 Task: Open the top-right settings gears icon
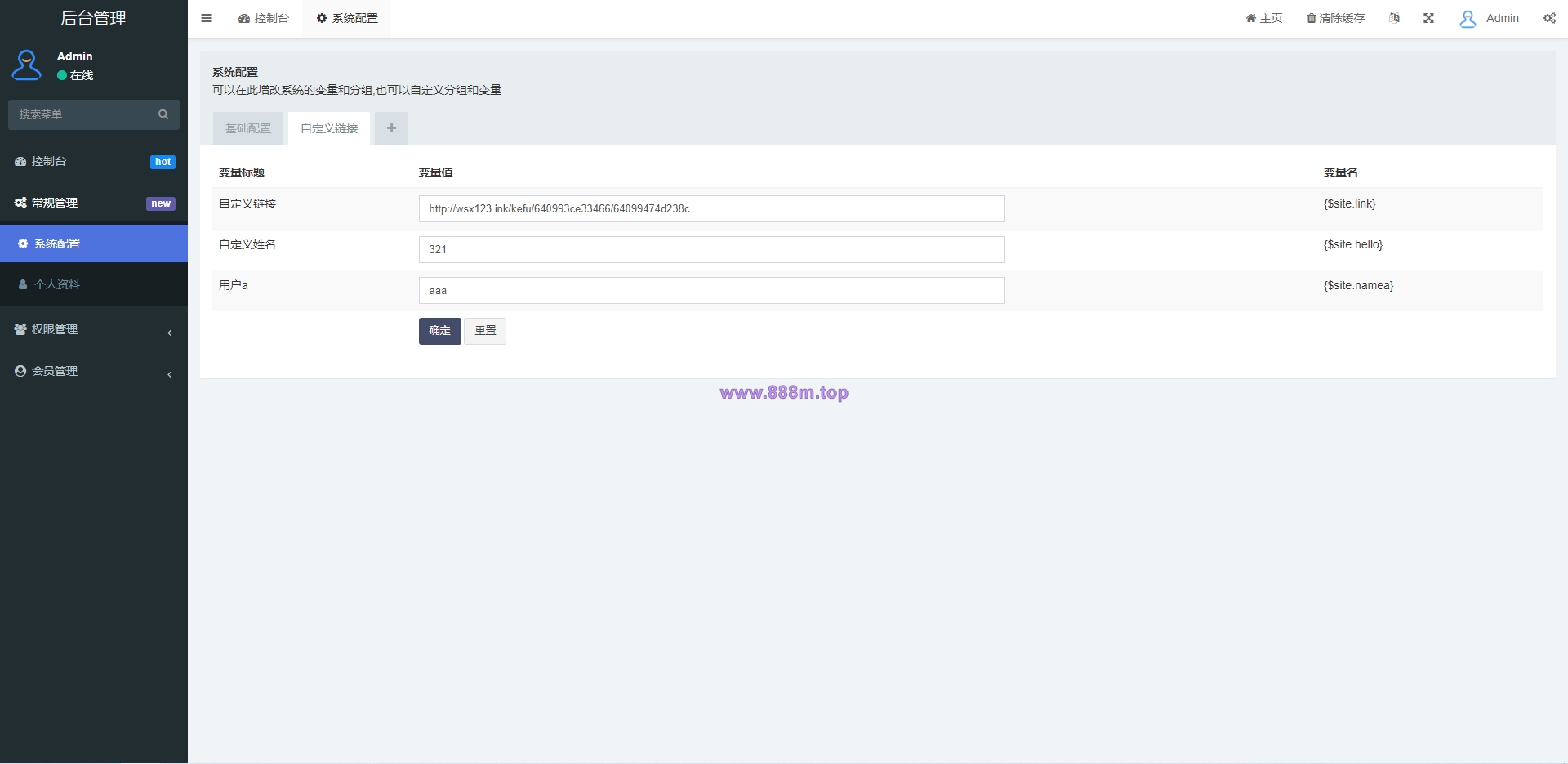click(1549, 18)
